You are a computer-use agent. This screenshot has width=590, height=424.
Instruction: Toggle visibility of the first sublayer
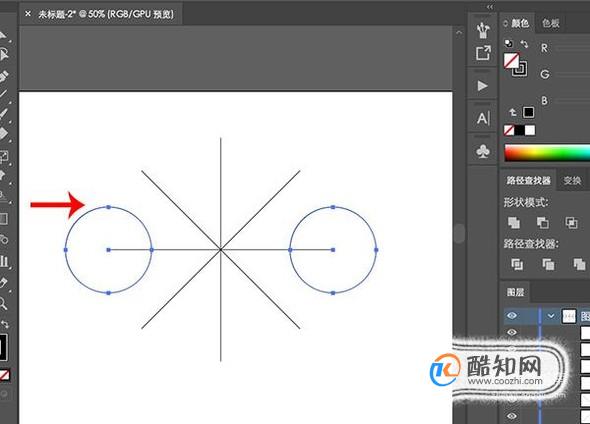click(512, 332)
